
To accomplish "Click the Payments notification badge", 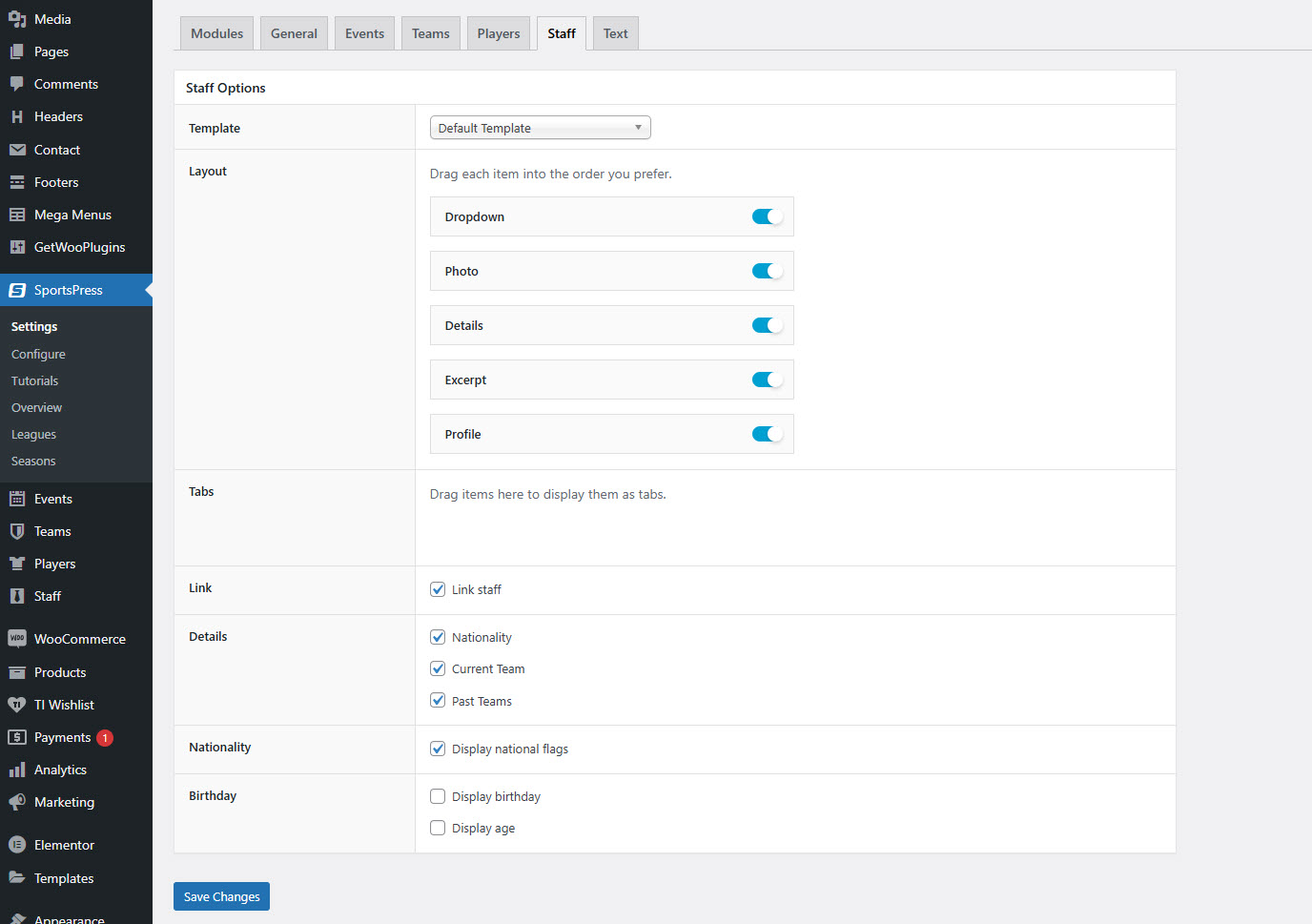I will pos(105,738).
